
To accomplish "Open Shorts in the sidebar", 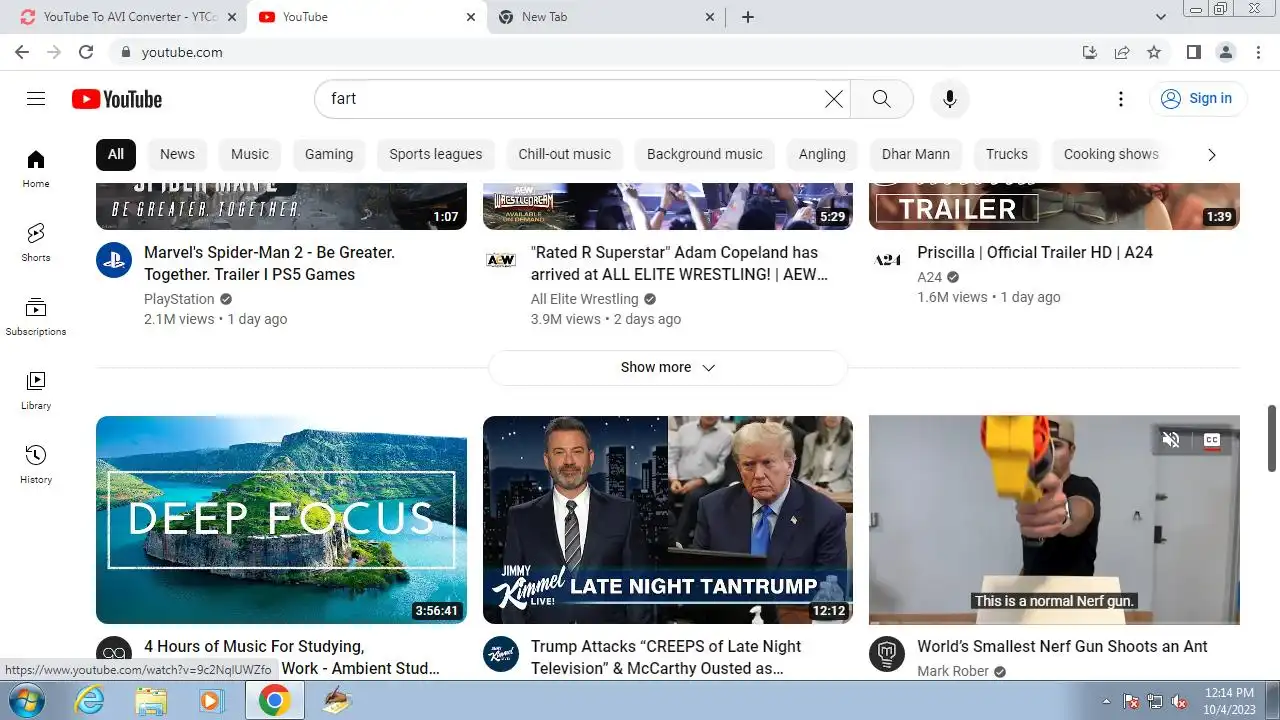I will click(x=36, y=243).
